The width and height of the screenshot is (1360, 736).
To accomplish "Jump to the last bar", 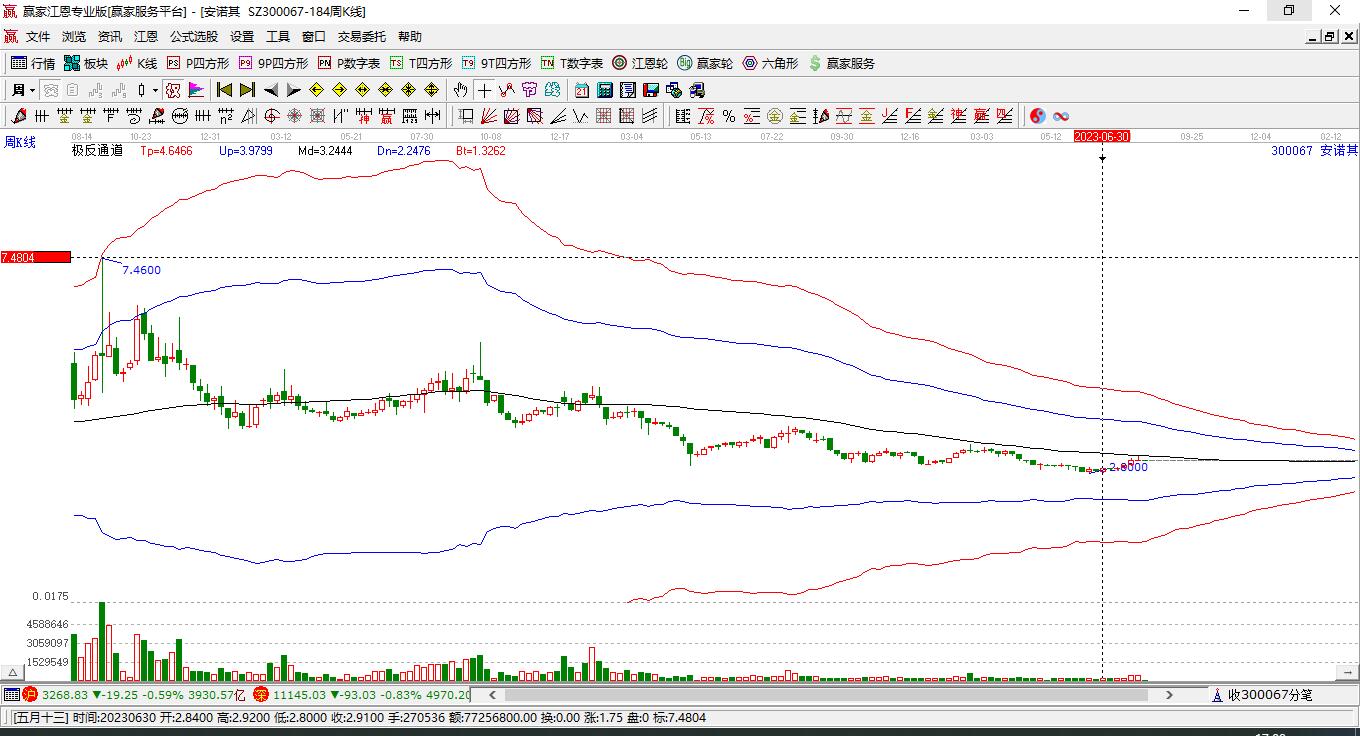I will click(x=248, y=90).
